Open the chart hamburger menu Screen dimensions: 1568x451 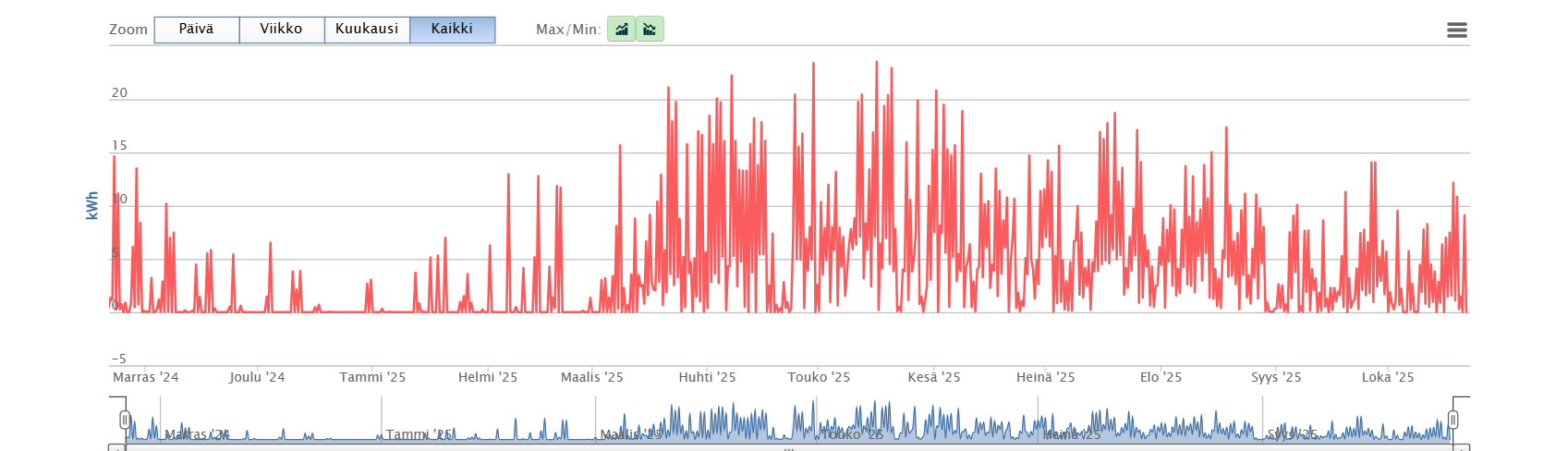[1457, 30]
